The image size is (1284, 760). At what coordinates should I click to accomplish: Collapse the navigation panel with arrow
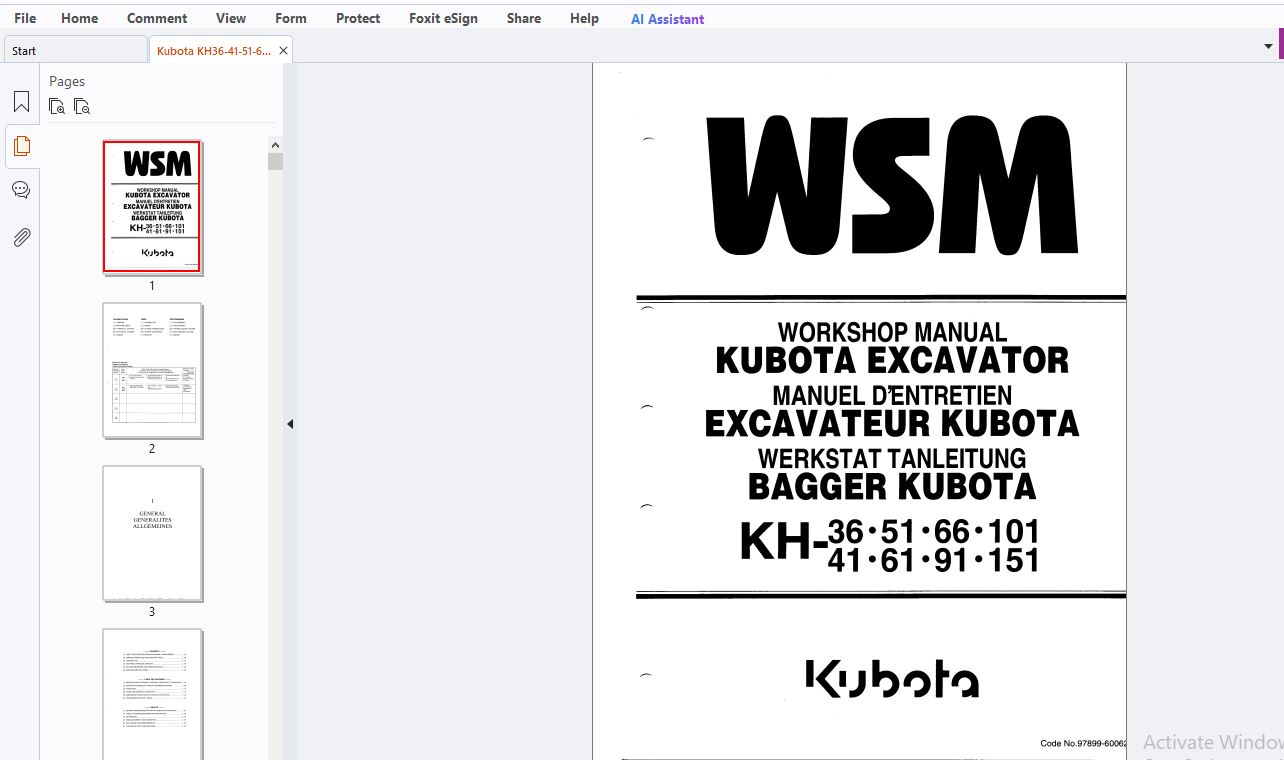point(290,424)
